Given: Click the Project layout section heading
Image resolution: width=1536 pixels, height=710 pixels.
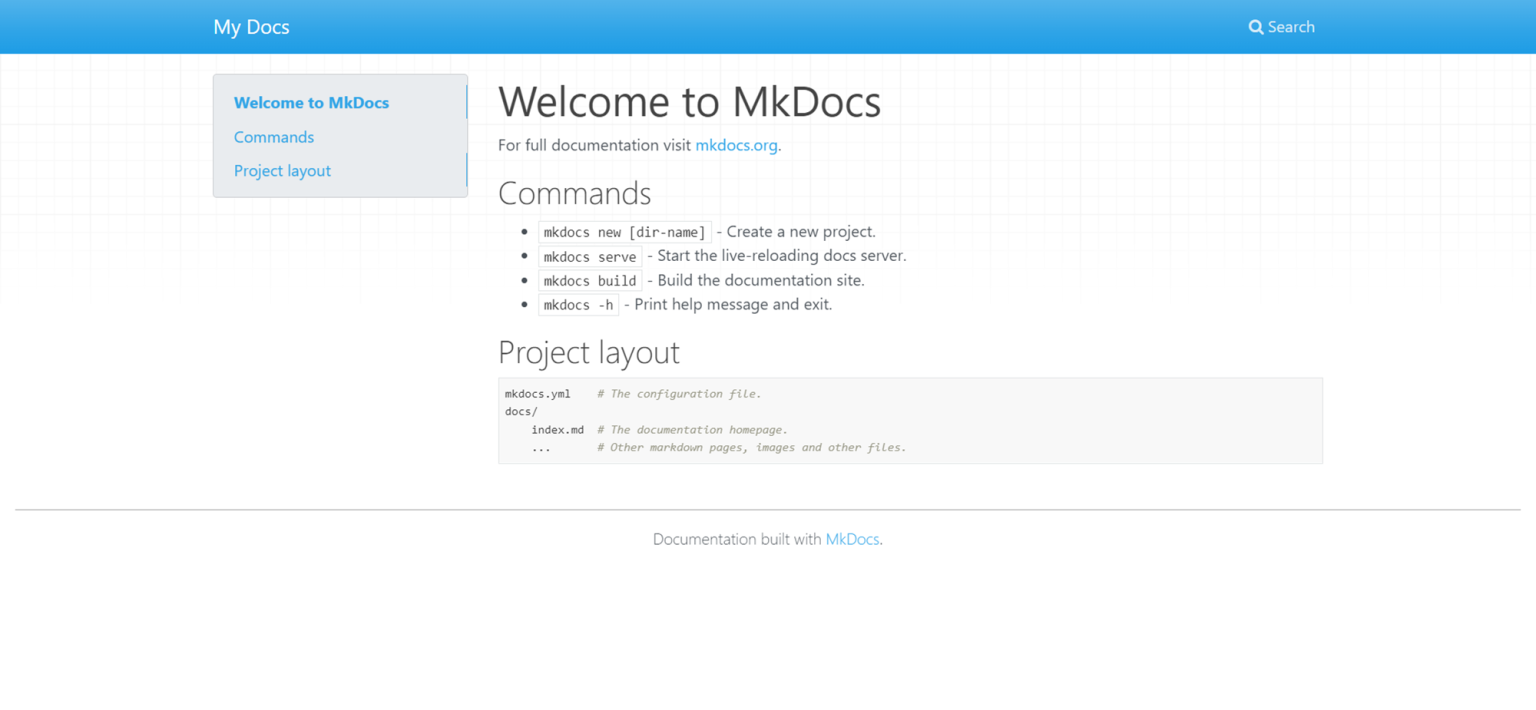Looking at the screenshot, I should (589, 352).
